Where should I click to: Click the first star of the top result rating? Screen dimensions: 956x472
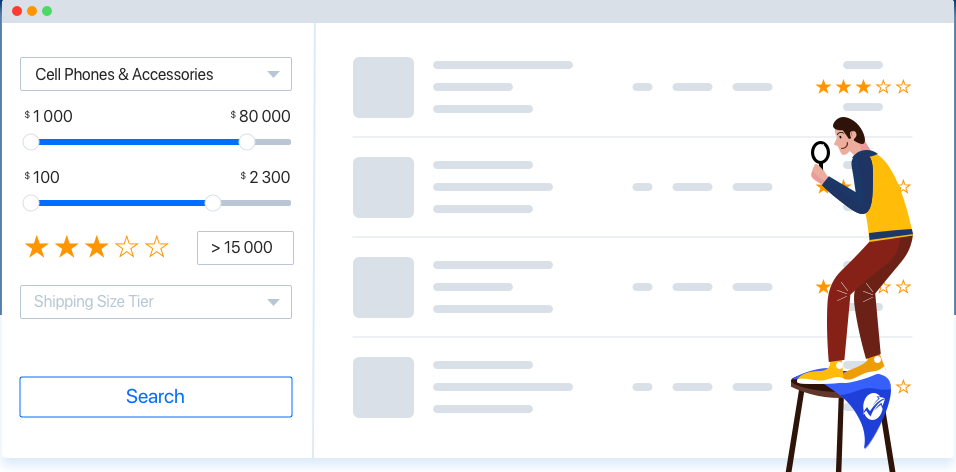pyautogui.click(x=824, y=87)
